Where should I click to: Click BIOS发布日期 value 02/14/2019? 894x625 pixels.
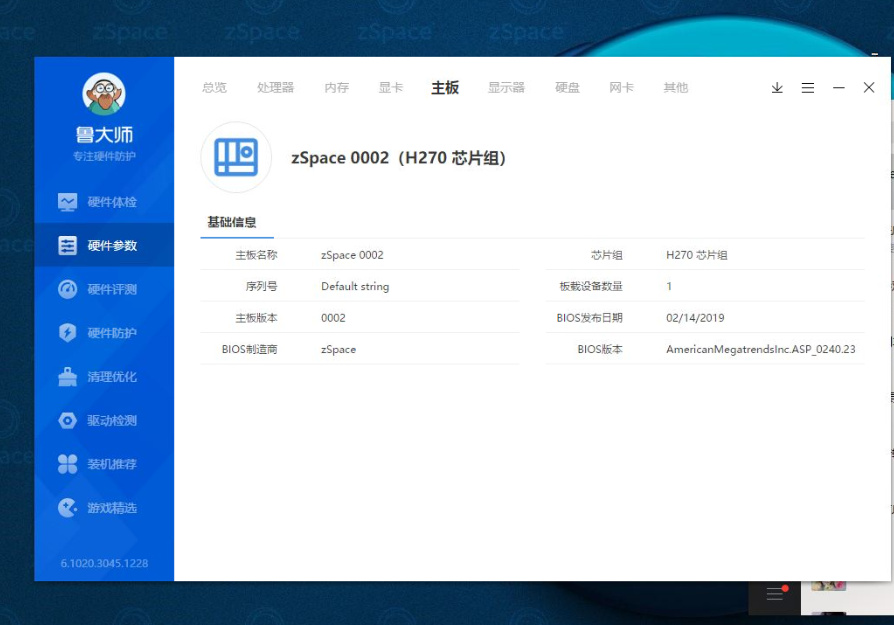tap(695, 318)
